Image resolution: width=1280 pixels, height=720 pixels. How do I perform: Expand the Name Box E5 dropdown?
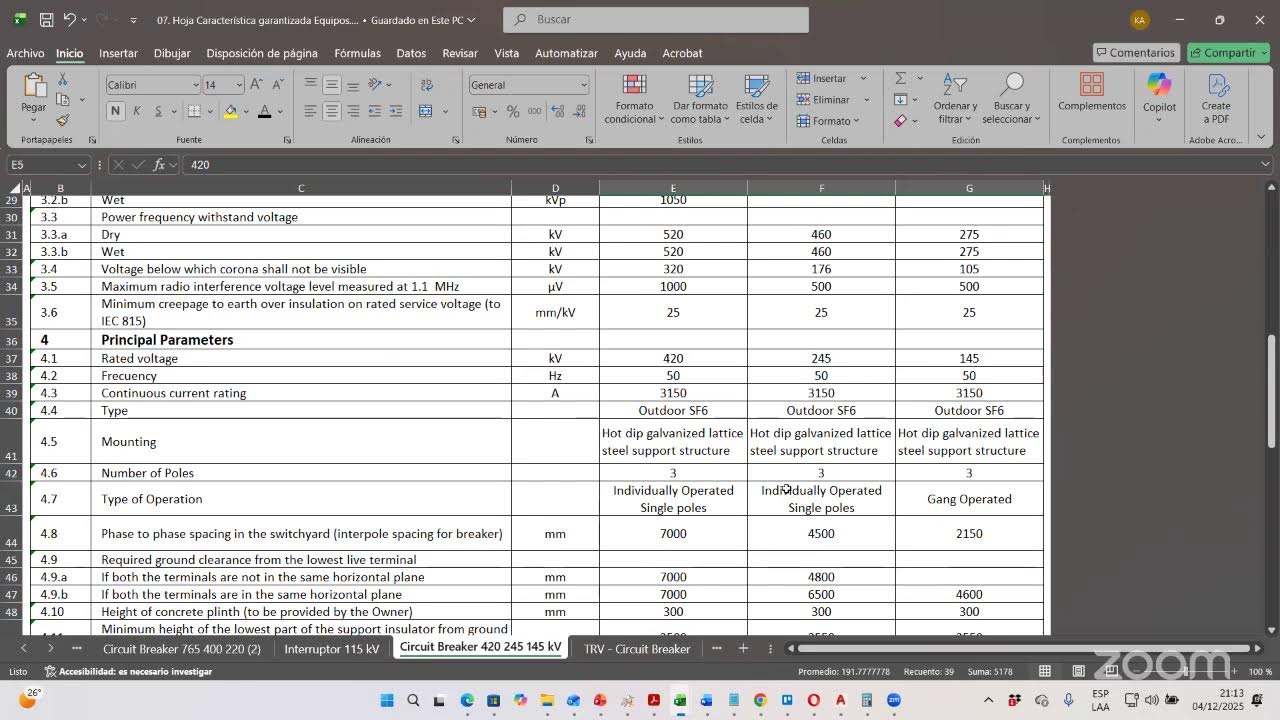[x=82, y=165]
